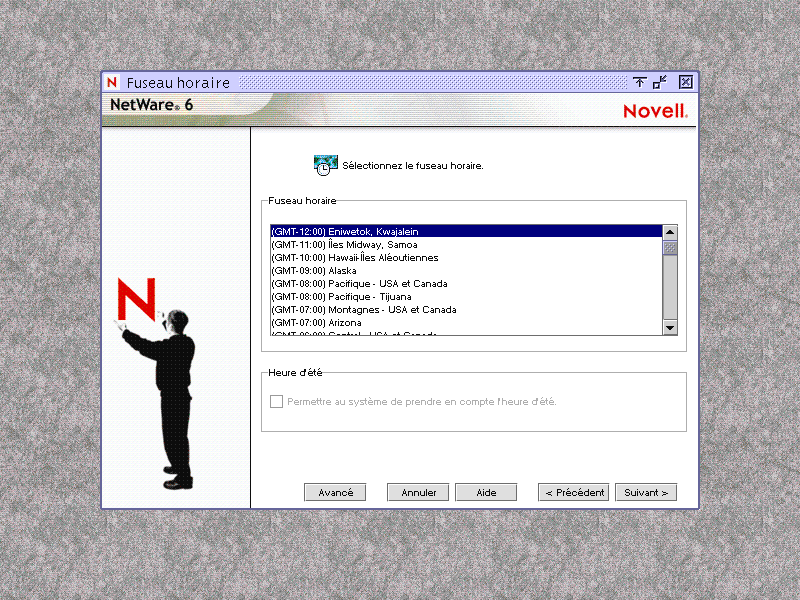The width and height of the screenshot is (800, 600).
Task: Select (GMT-10:00) Hawaii-Îles Aléoutiennes
Action: (466, 258)
